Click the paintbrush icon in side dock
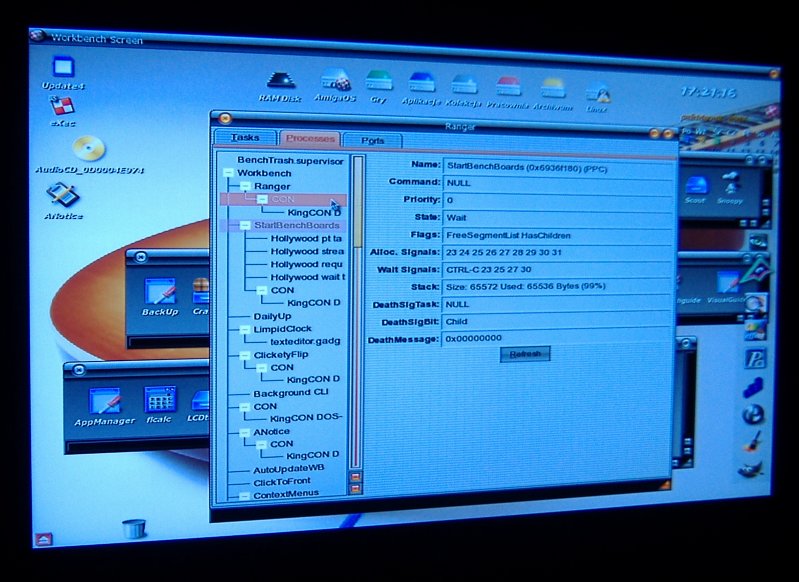 (x=753, y=441)
